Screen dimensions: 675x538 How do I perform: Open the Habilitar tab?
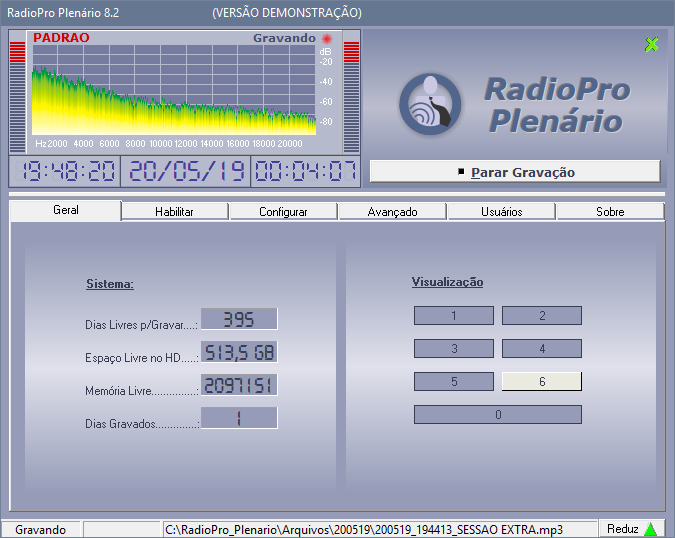click(x=175, y=212)
